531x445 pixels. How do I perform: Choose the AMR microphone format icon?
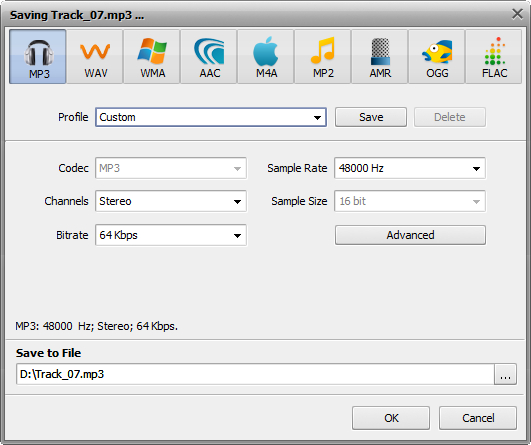[x=380, y=57]
